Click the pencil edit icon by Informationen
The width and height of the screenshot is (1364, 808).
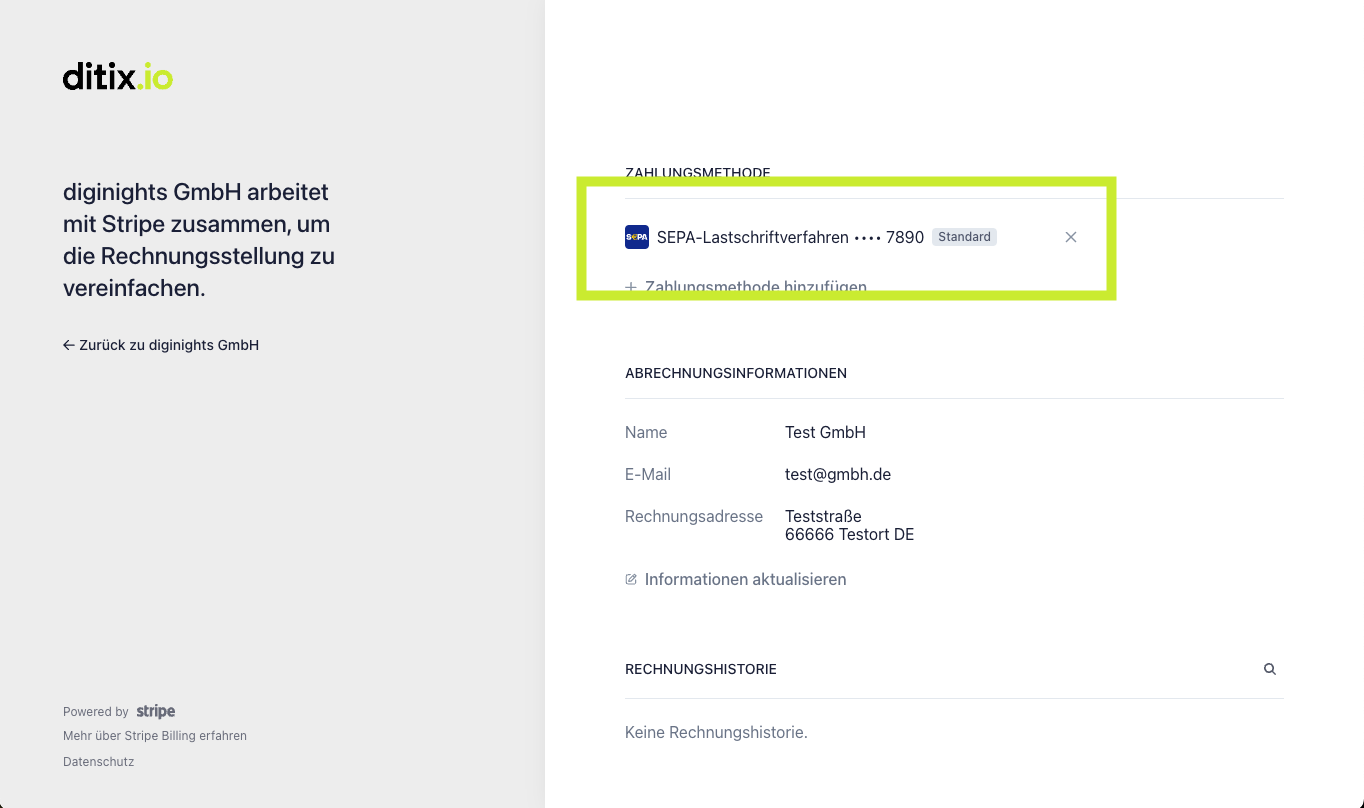(x=631, y=579)
